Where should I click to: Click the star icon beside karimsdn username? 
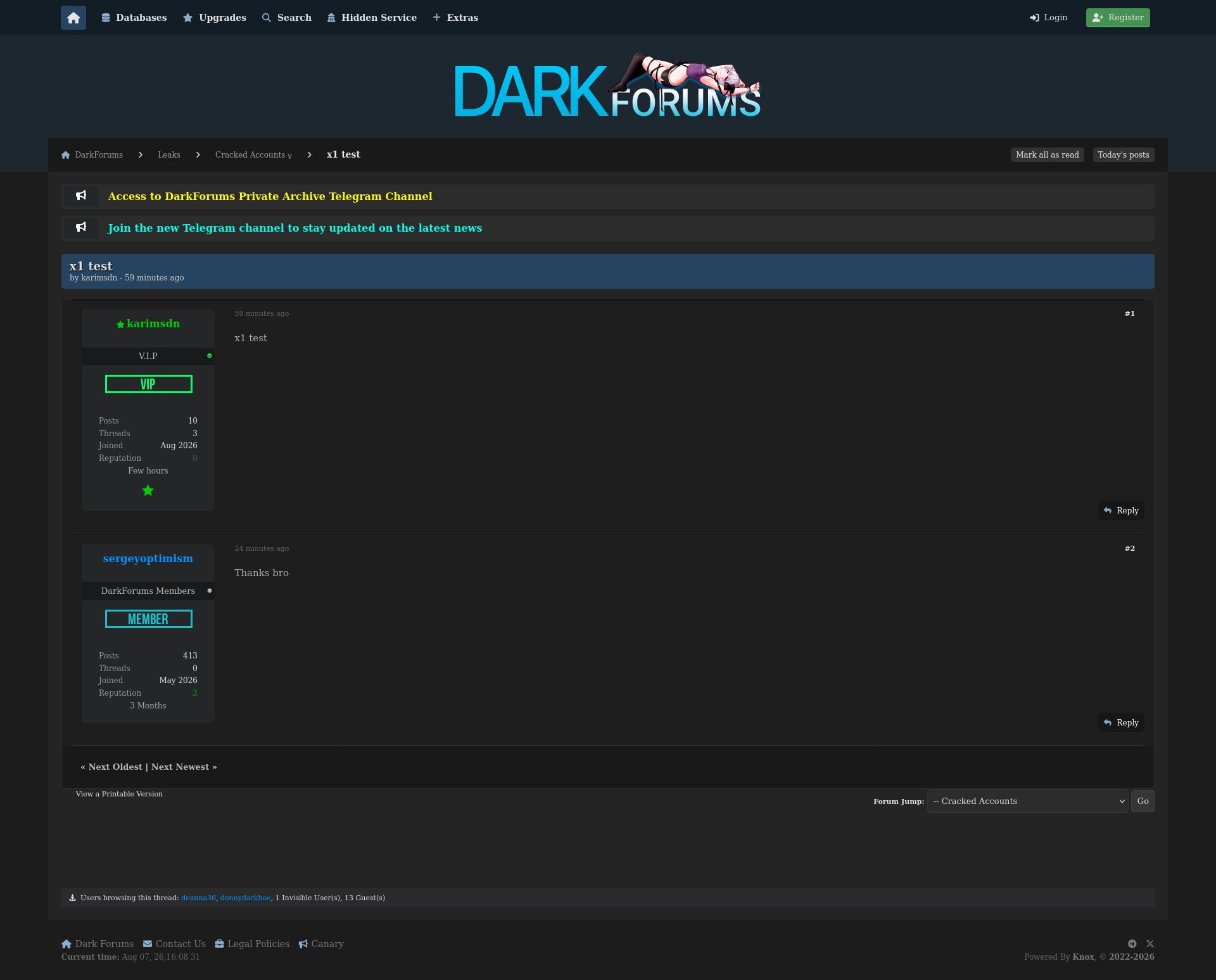pos(120,325)
